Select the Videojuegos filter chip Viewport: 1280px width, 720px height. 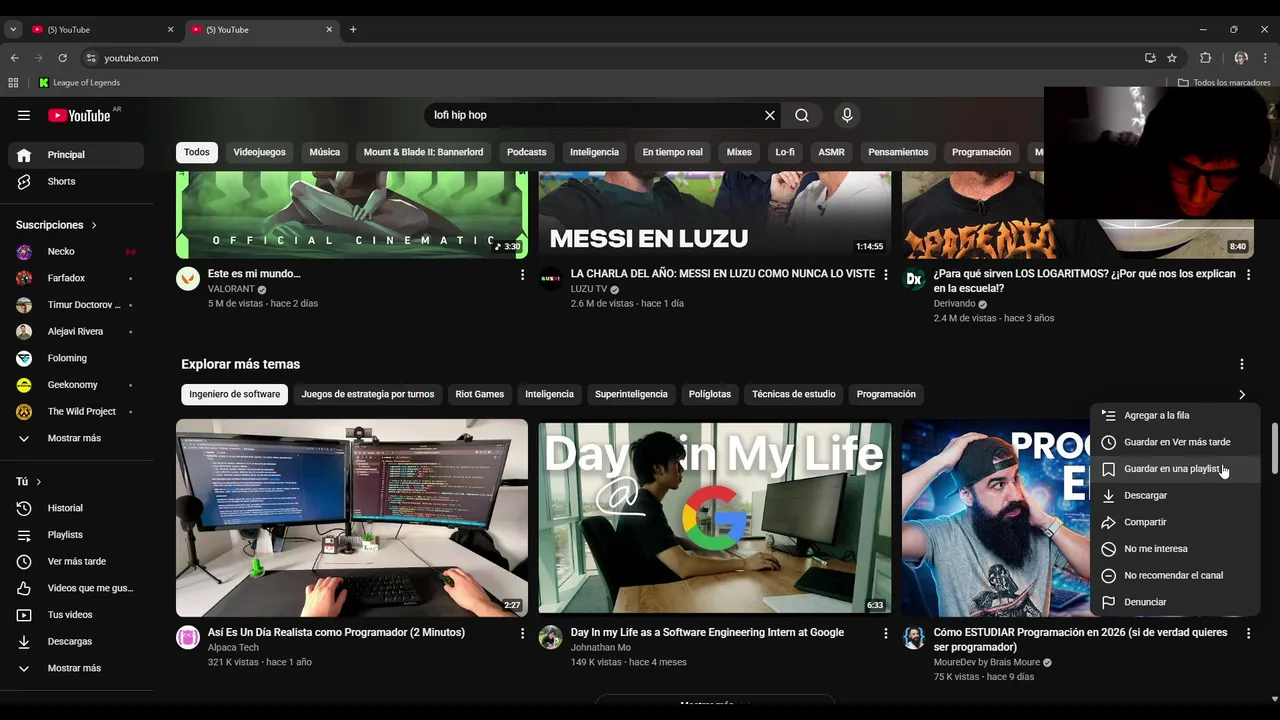pos(259,152)
